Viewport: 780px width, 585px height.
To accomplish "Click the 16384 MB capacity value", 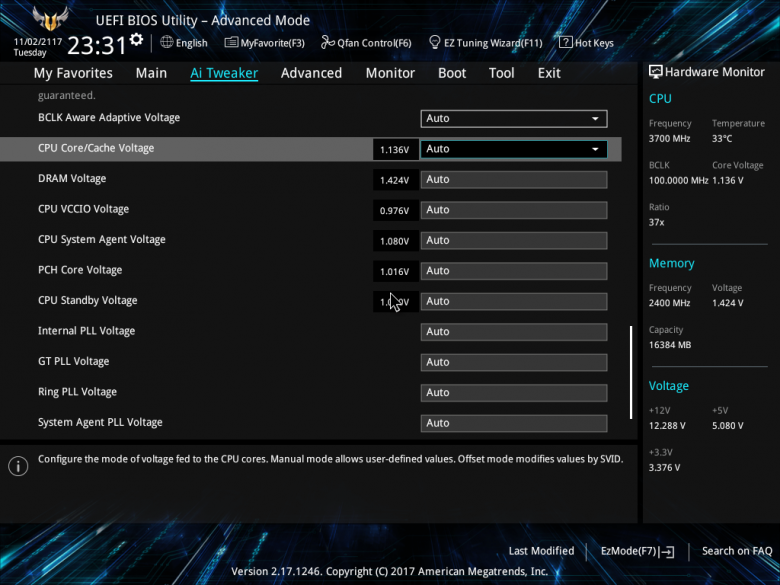I will [670, 345].
